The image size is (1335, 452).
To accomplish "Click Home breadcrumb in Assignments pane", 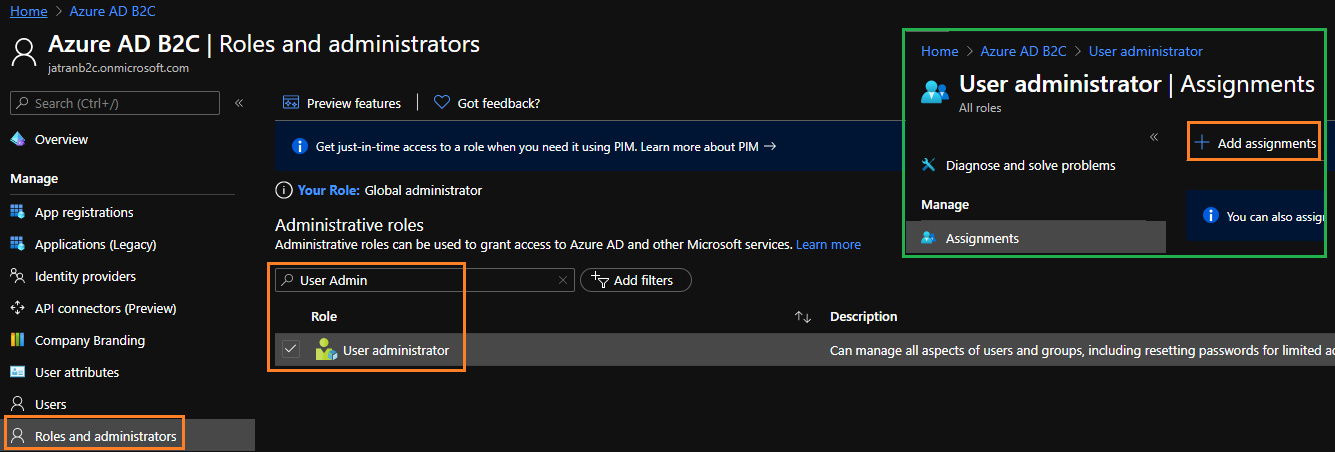I will pos(939,51).
